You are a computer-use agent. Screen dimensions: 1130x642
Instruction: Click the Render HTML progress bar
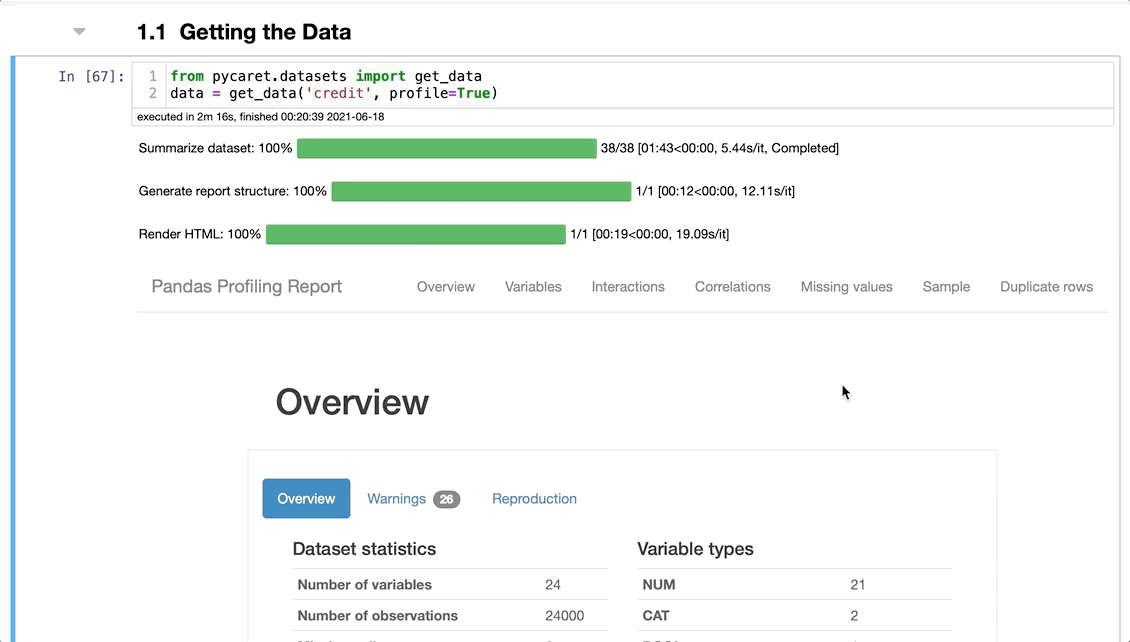[x=415, y=235]
